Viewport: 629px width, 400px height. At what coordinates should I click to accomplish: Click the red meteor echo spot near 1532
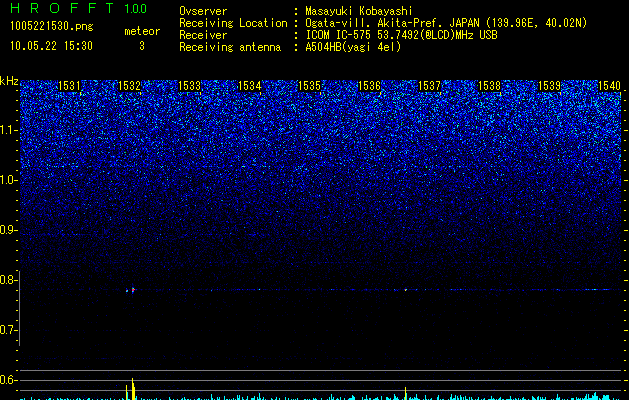point(133,289)
